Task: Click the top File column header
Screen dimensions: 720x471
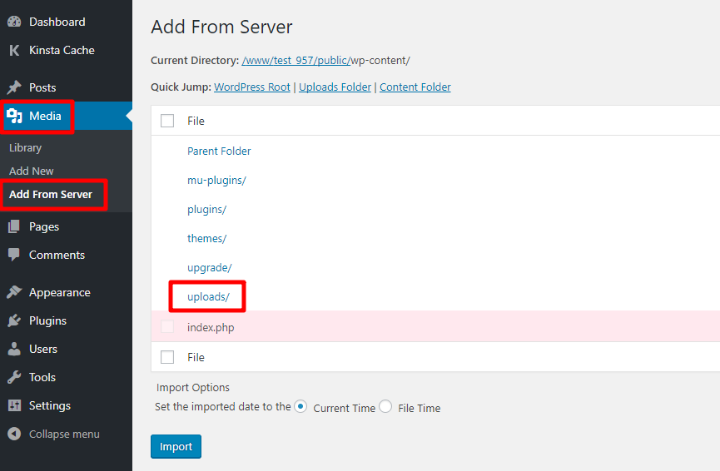Action: (196, 121)
